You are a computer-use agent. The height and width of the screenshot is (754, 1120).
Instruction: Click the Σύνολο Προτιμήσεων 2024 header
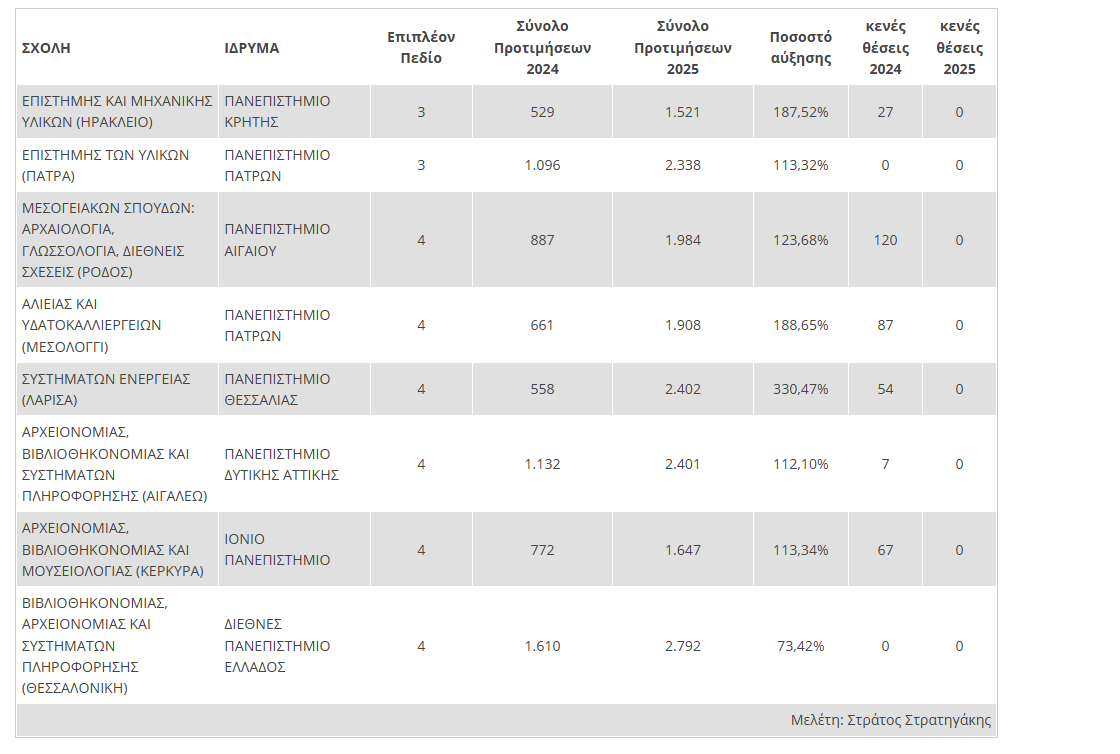click(543, 47)
